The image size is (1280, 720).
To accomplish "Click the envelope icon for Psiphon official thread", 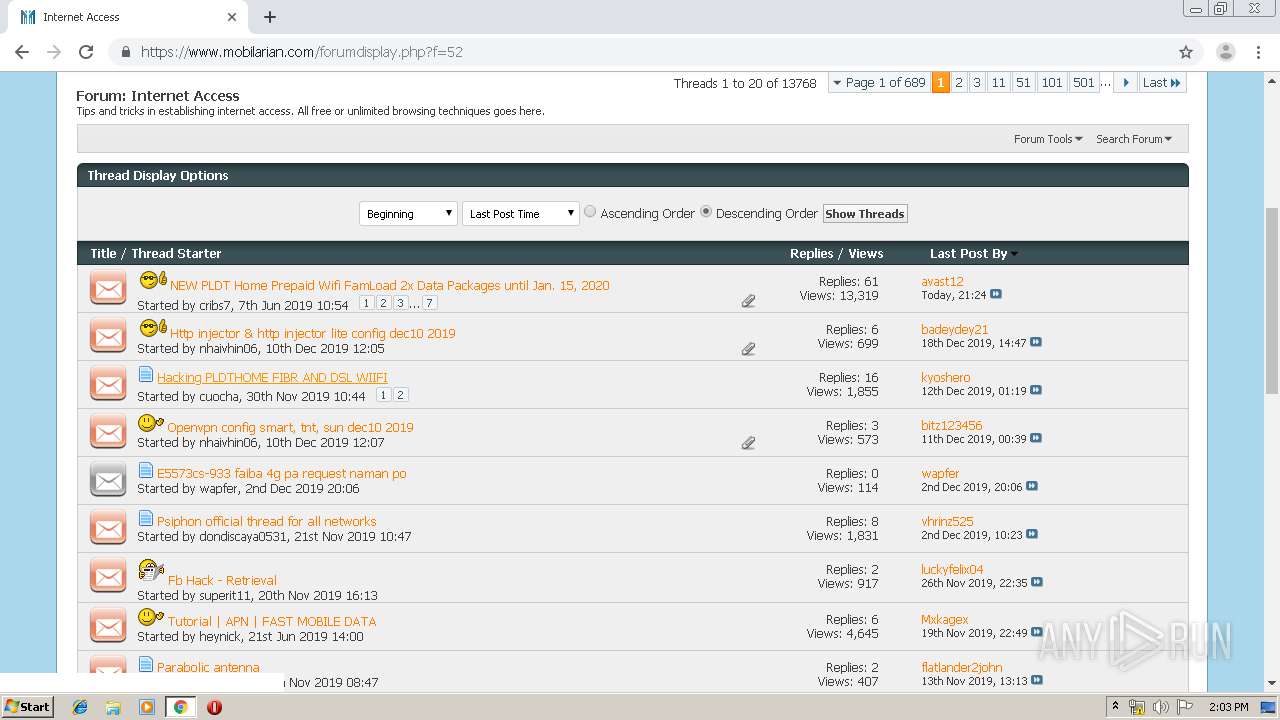I will [108, 528].
